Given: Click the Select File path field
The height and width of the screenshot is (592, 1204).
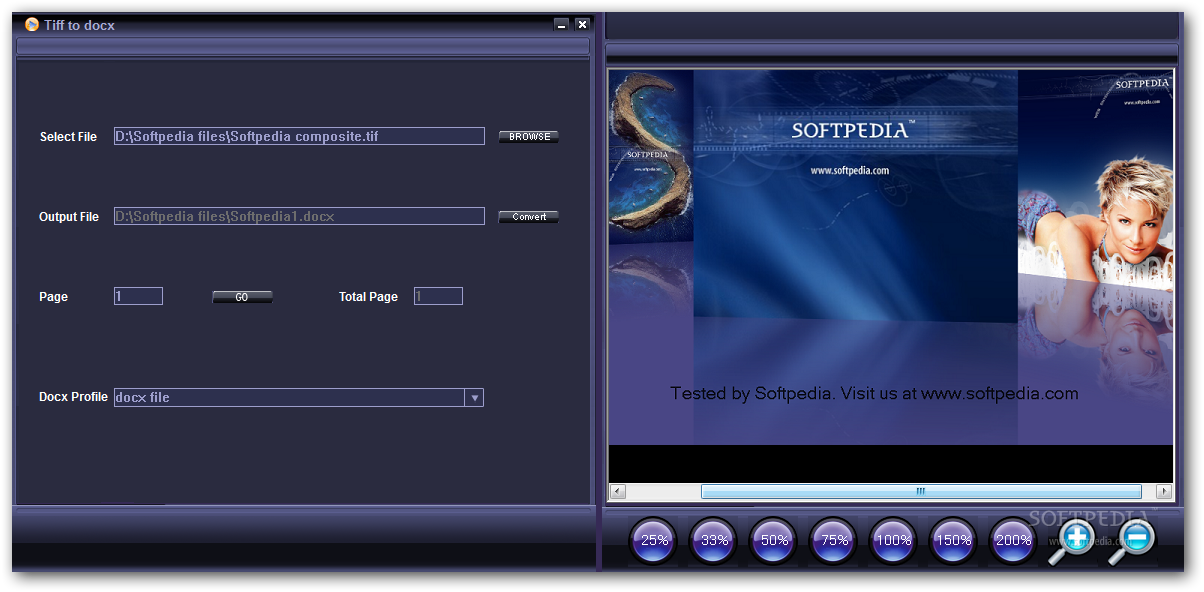Looking at the screenshot, I should coord(299,136).
